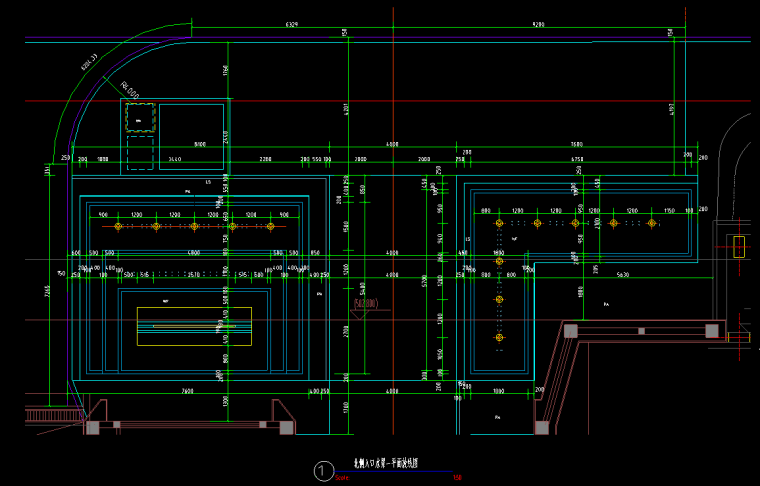Click the circled number 1 drawing marker
This screenshot has height=486, width=760.
tap(322, 470)
